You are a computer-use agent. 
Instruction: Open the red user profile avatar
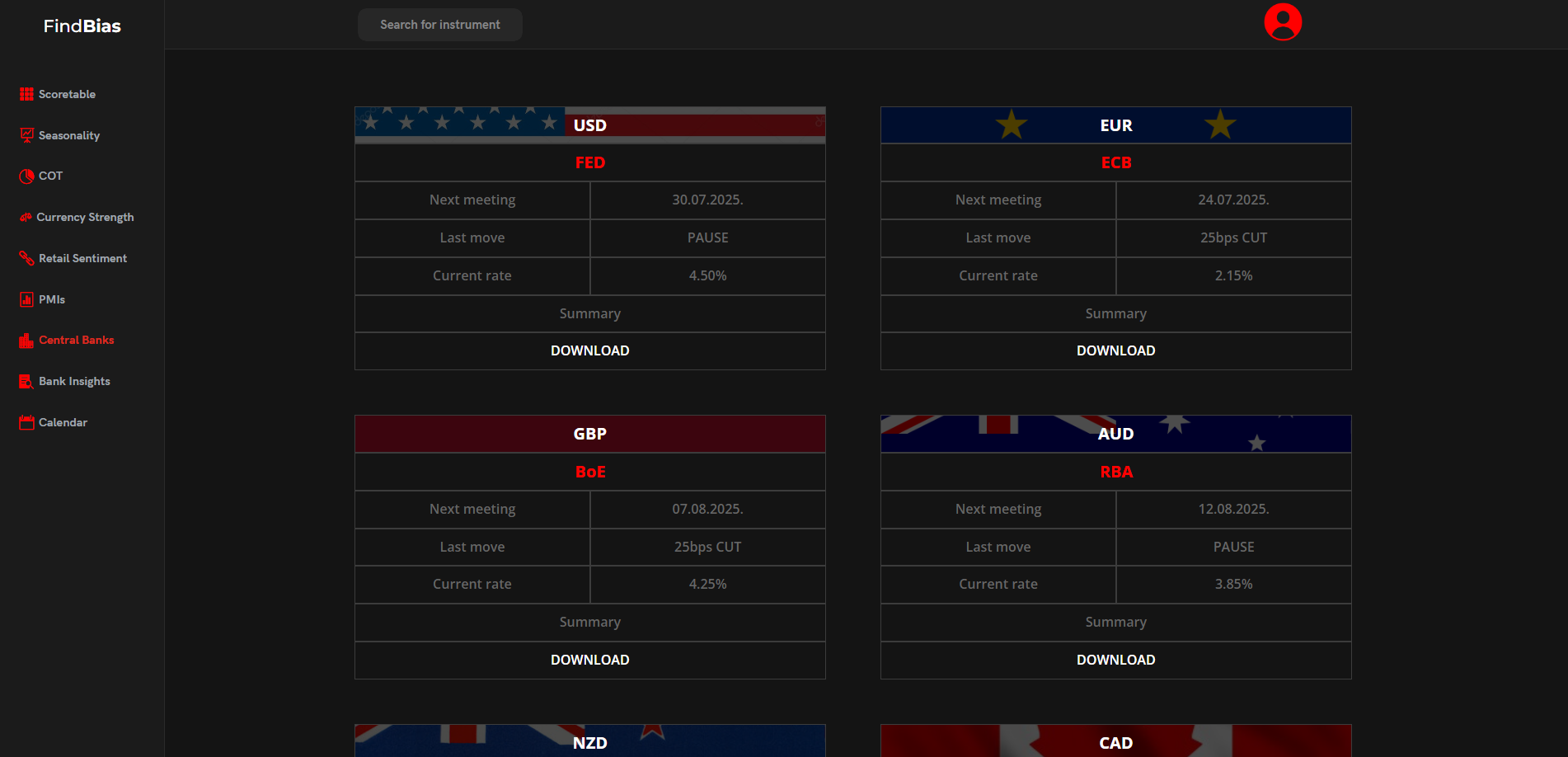[x=1283, y=22]
